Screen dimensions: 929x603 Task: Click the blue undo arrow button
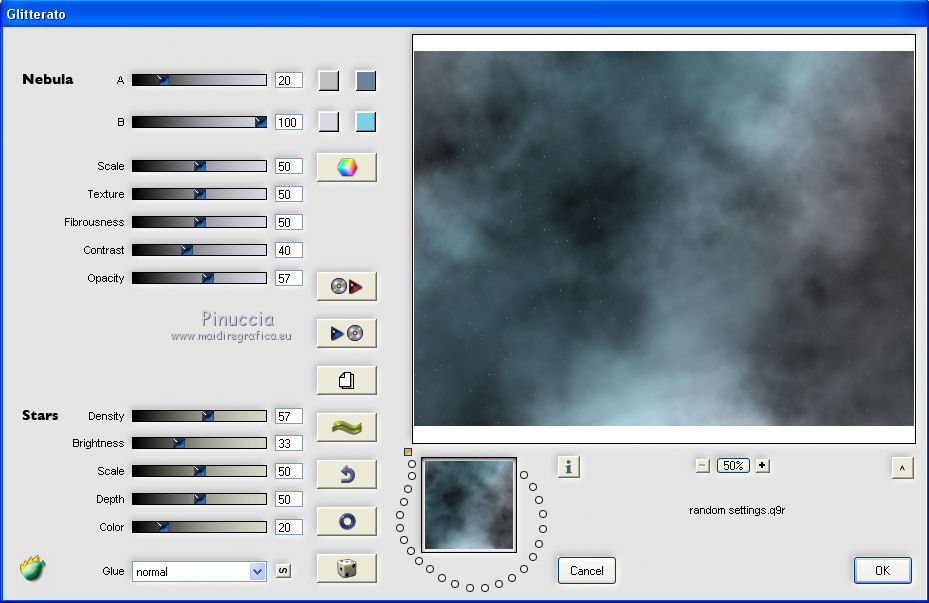[347, 474]
